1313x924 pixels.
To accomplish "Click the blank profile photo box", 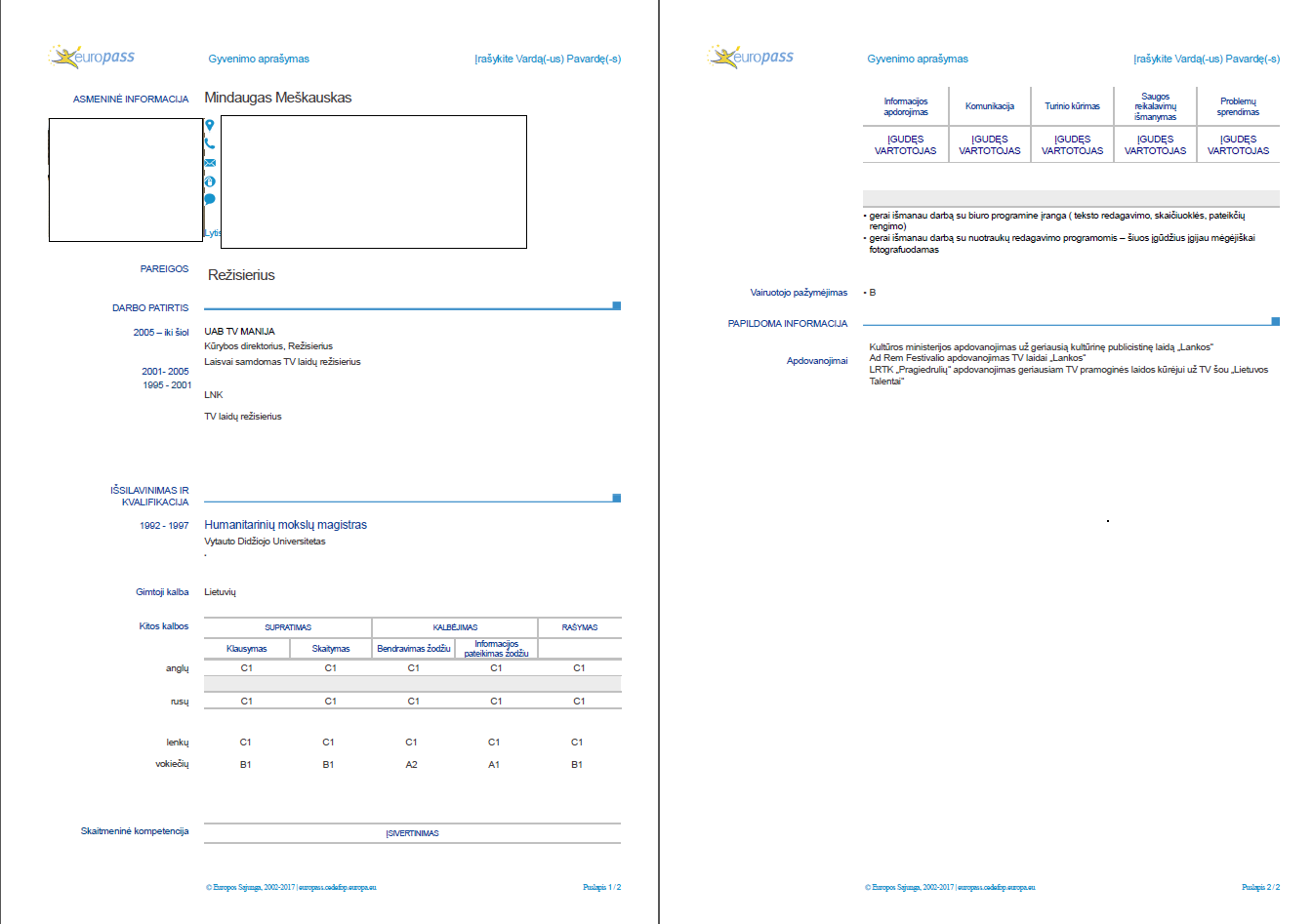I will click(125, 180).
